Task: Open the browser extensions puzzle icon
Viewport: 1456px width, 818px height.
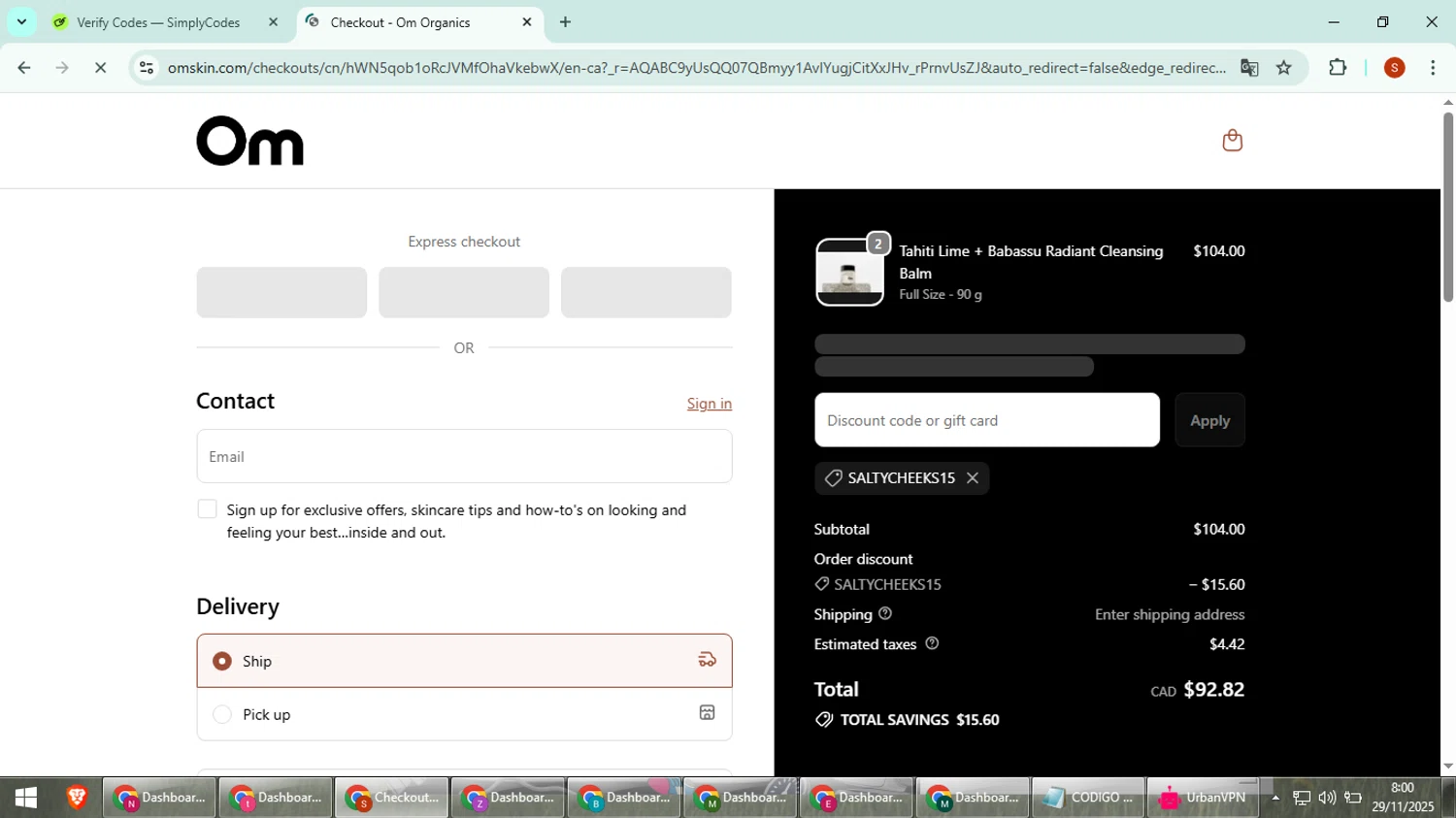Action: click(1338, 68)
